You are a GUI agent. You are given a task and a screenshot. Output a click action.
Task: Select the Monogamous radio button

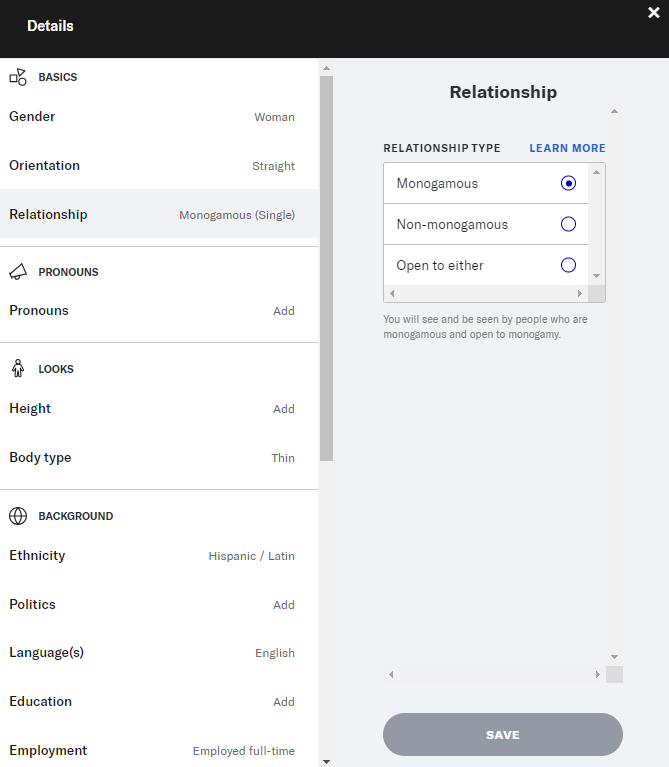568,183
